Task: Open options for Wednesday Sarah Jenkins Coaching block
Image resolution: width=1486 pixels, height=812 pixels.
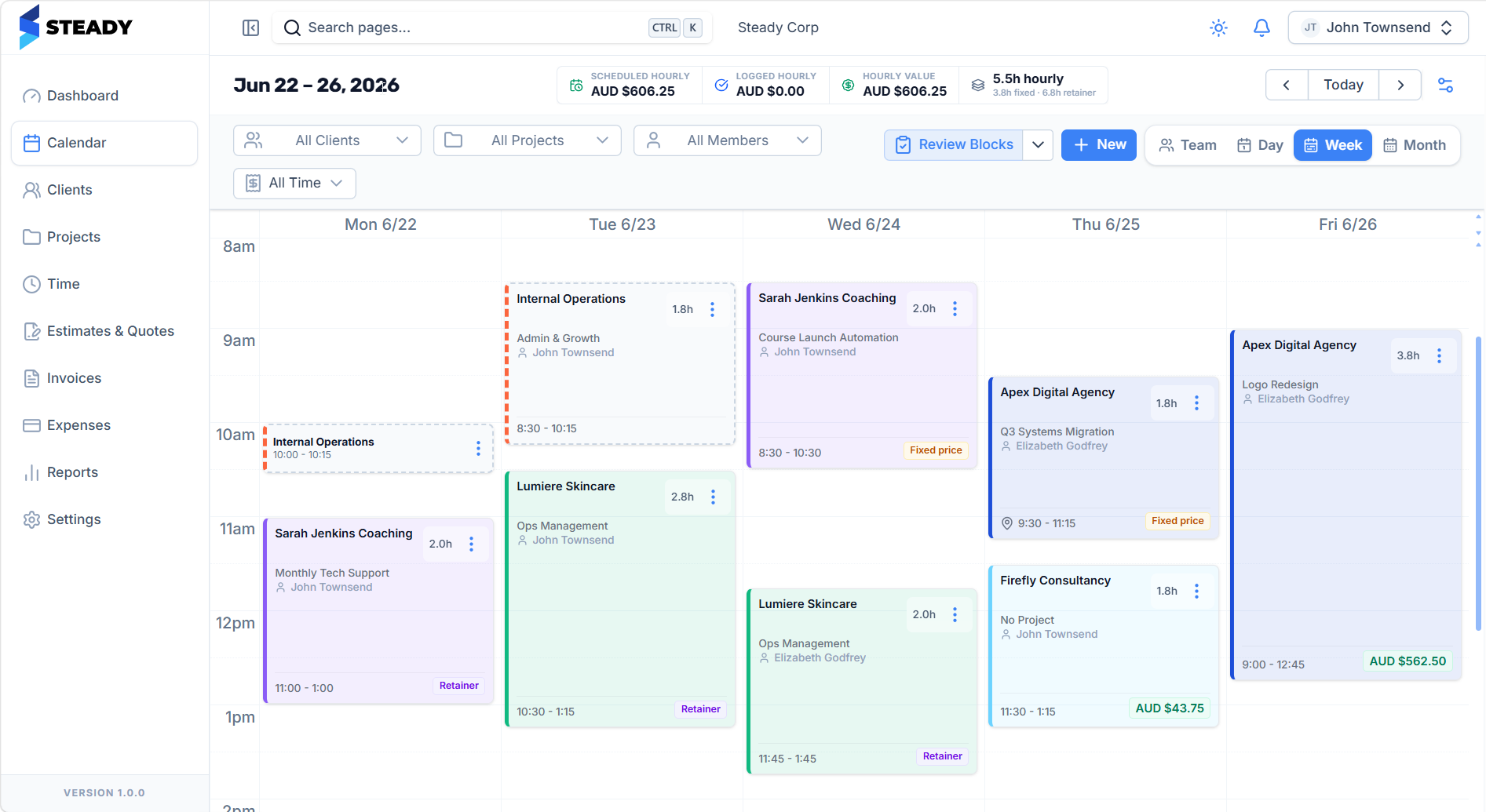Action: click(x=955, y=308)
